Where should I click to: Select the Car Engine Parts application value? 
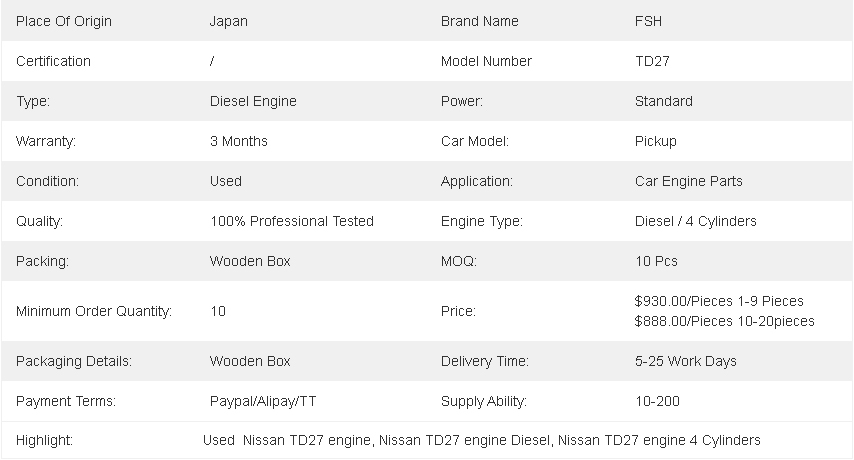coord(688,181)
